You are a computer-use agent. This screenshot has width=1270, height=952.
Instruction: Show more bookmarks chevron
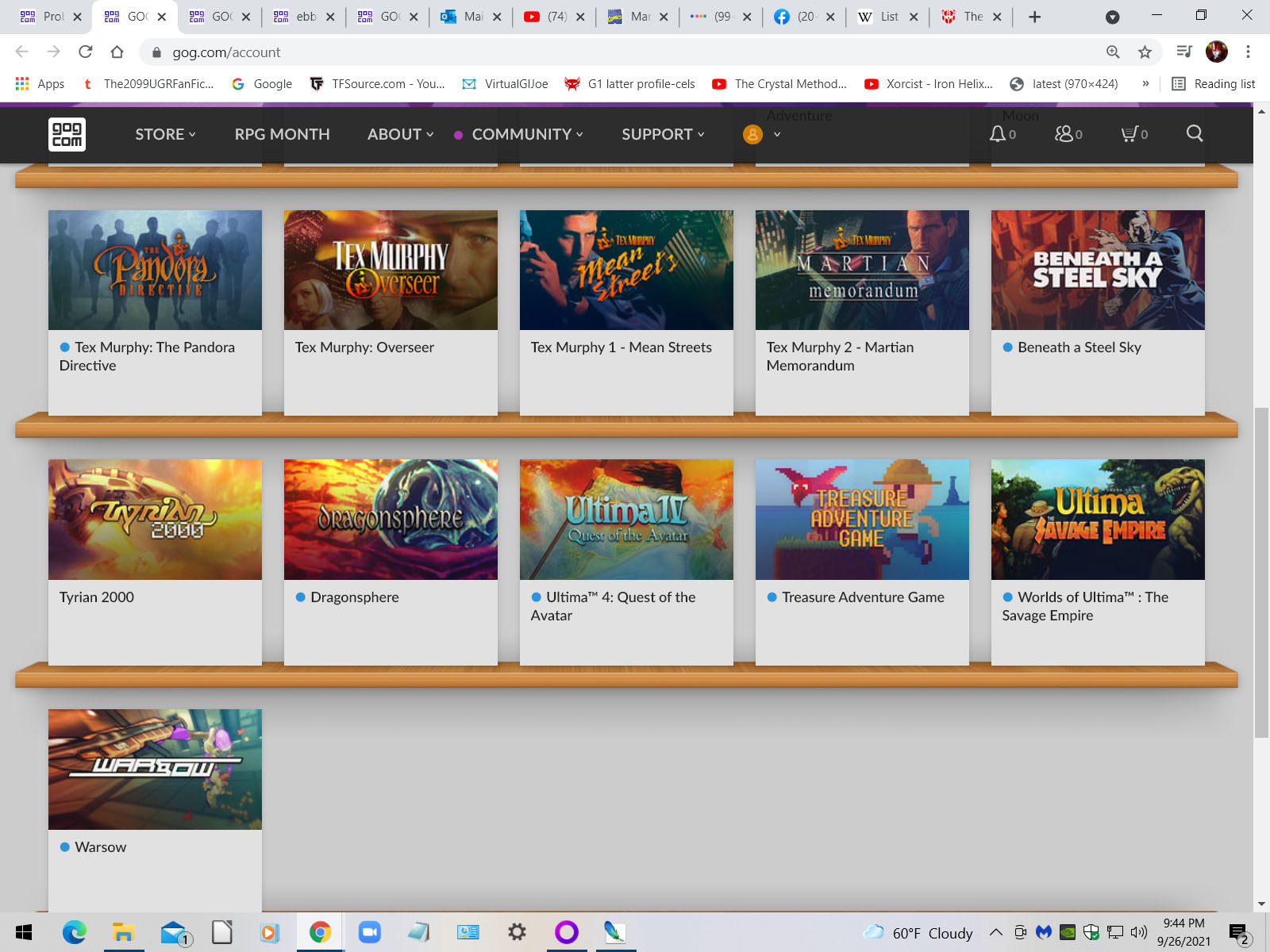tap(1145, 83)
